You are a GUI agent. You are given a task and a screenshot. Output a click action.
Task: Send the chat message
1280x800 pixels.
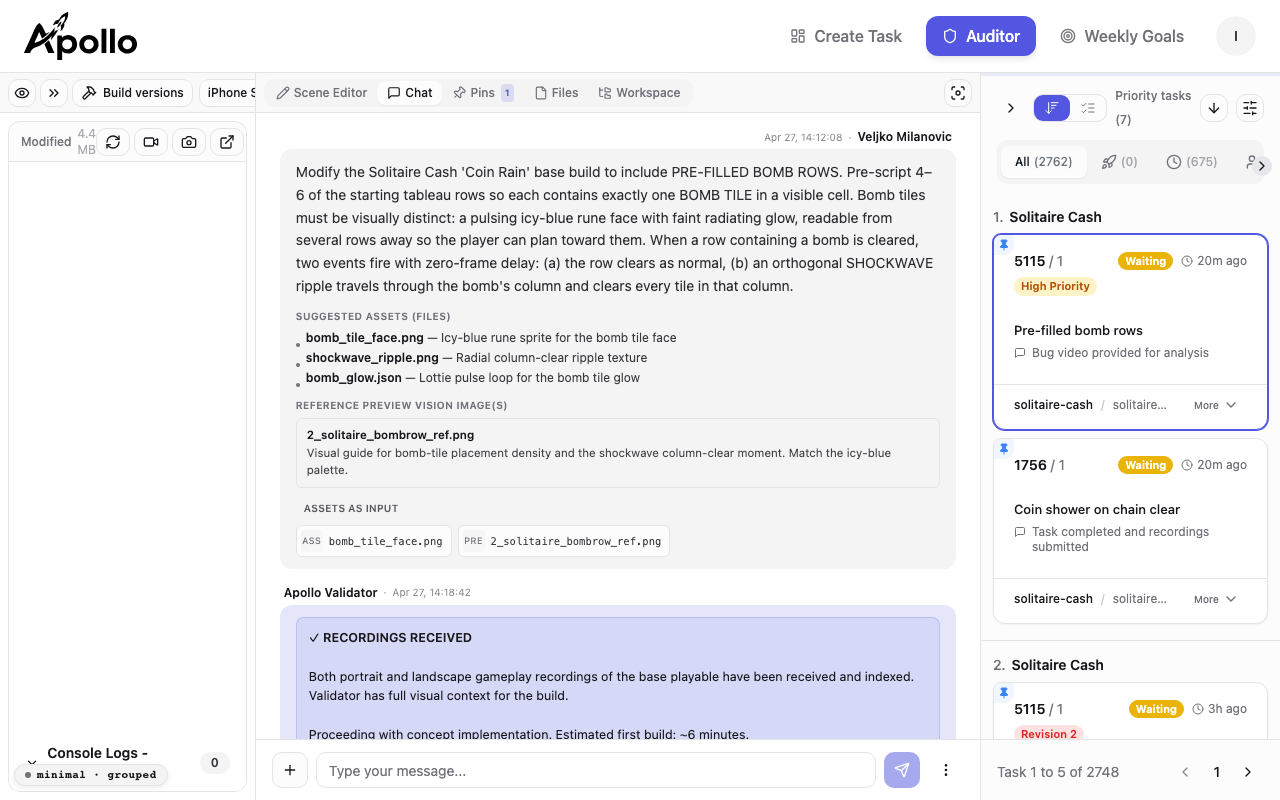click(902, 770)
